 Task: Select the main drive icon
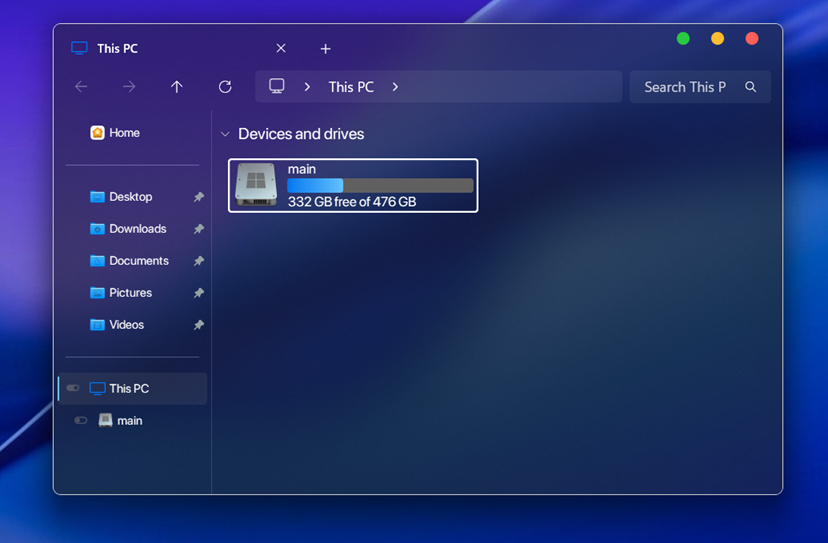pos(256,184)
